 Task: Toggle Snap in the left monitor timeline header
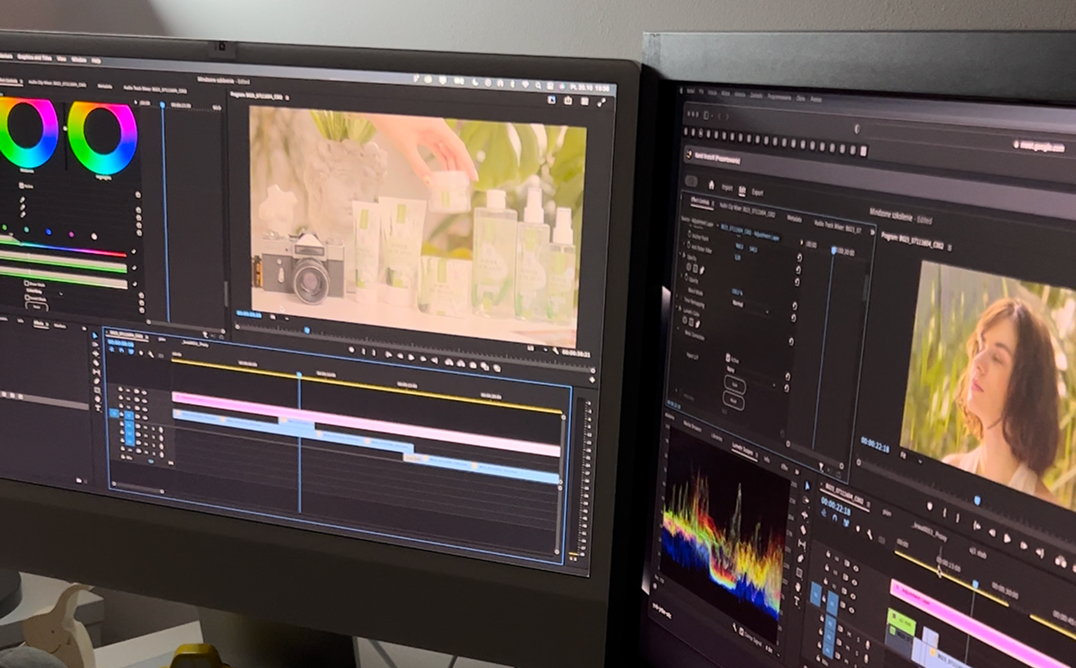(121, 351)
